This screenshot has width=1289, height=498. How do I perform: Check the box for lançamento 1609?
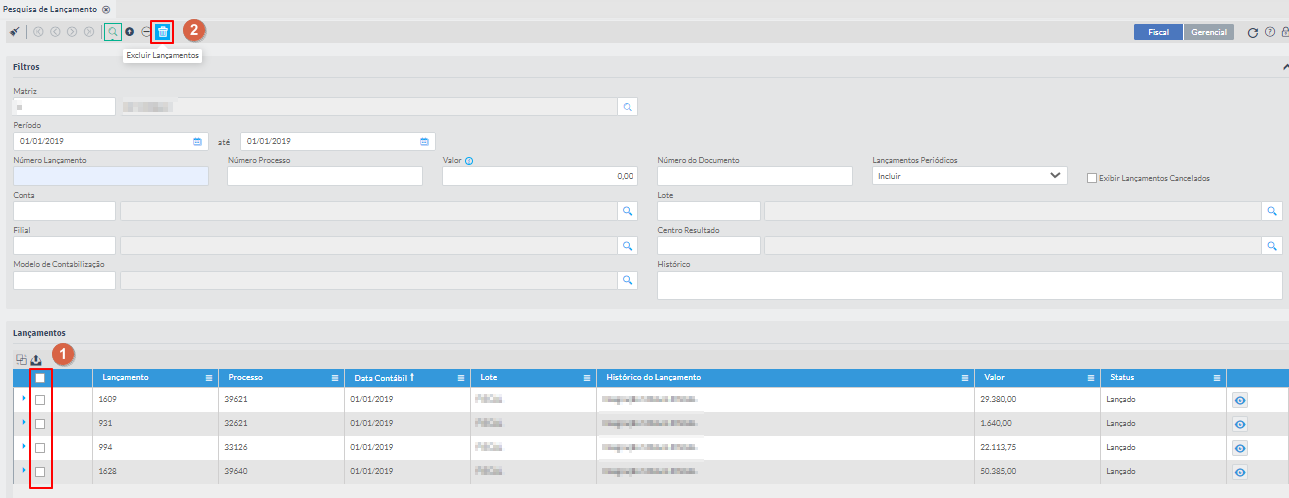[40, 400]
